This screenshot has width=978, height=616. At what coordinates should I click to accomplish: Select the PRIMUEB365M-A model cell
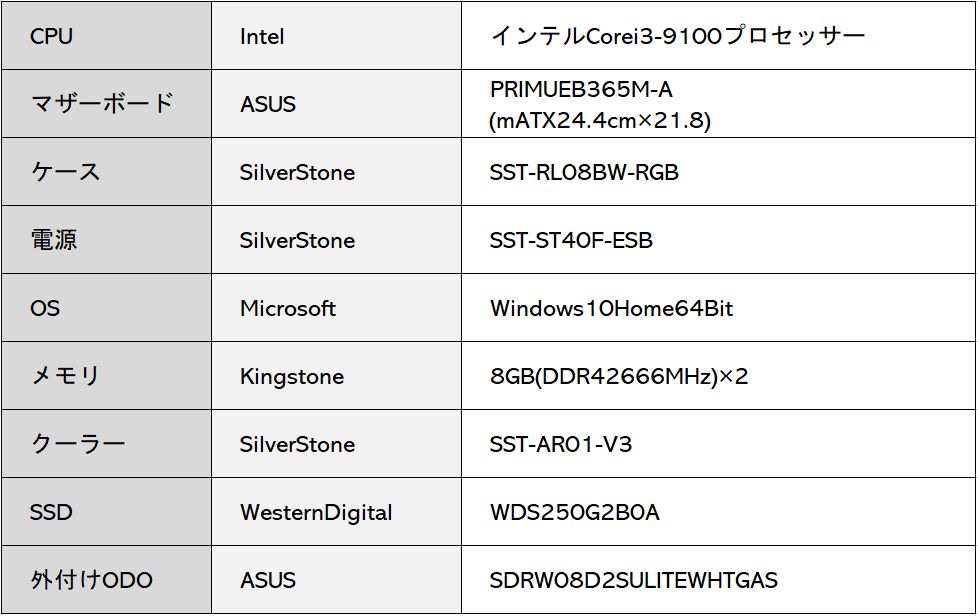tap(719, 103)
